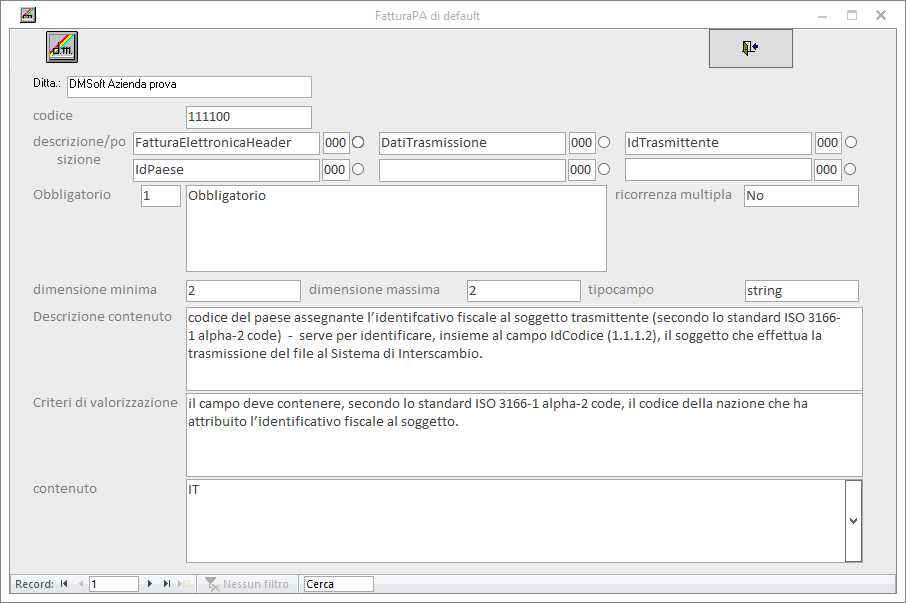This screenshot has width=906, height=603.
Task: Click the Nessun filtro filter indicator
Action: tap(247, 584)
